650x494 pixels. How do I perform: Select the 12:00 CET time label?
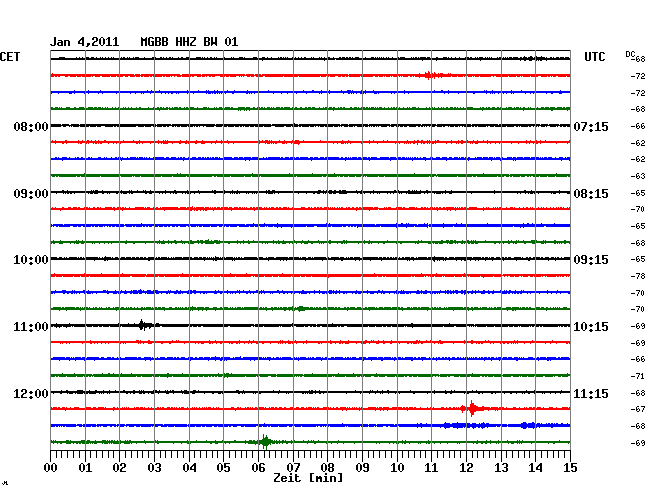tap(31, 393)
